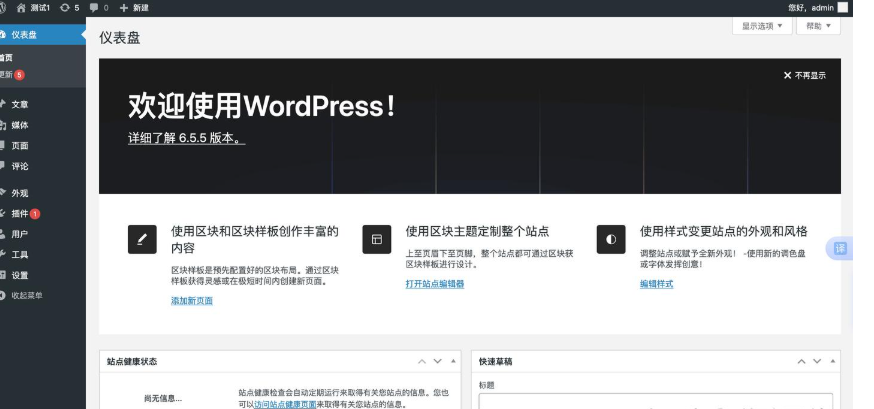Visit site via home icon 测试1

pyautogui.click(x=22, y=8)
